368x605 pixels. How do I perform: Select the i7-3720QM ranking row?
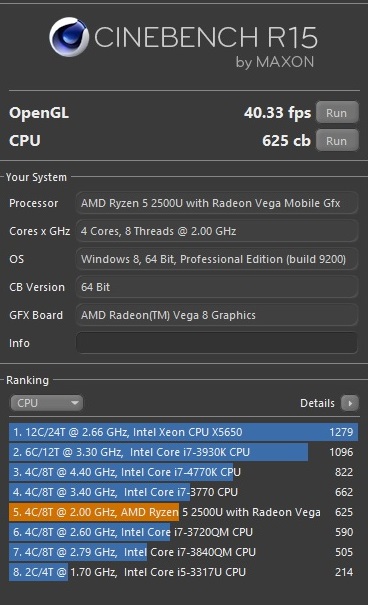(x=184, y=532)
